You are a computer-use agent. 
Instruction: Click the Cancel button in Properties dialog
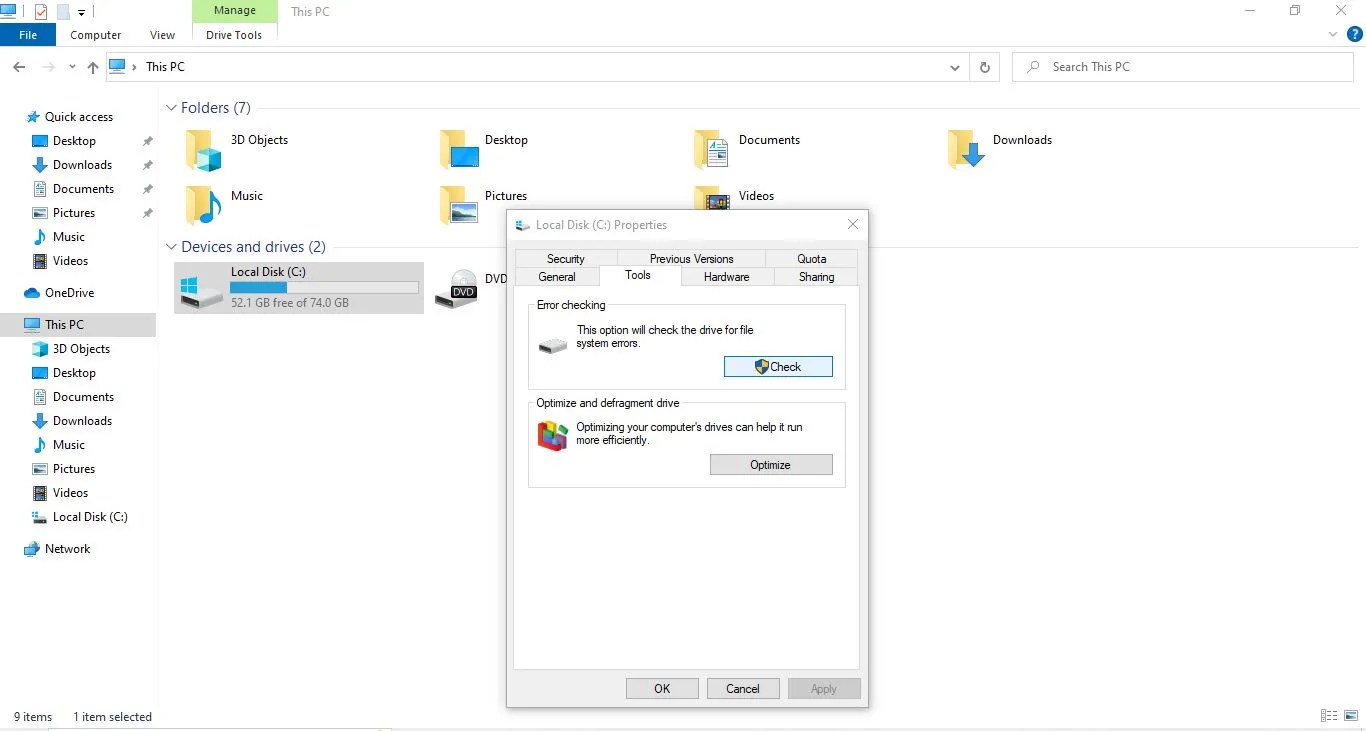tap(743, 688)
